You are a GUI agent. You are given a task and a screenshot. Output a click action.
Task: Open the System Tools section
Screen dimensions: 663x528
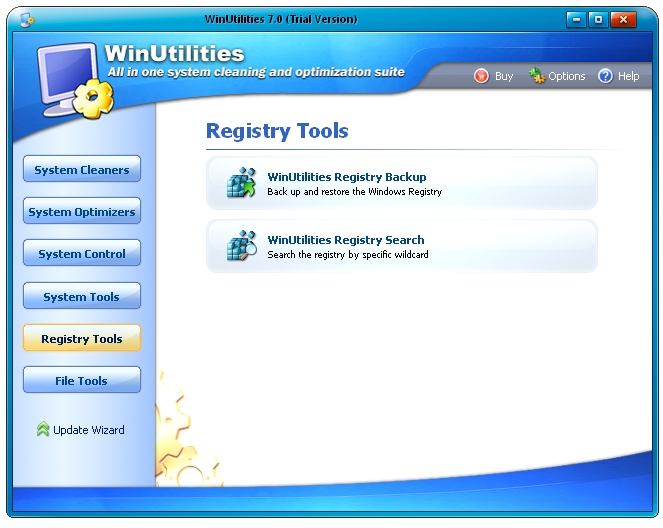(x=82, y=296)
